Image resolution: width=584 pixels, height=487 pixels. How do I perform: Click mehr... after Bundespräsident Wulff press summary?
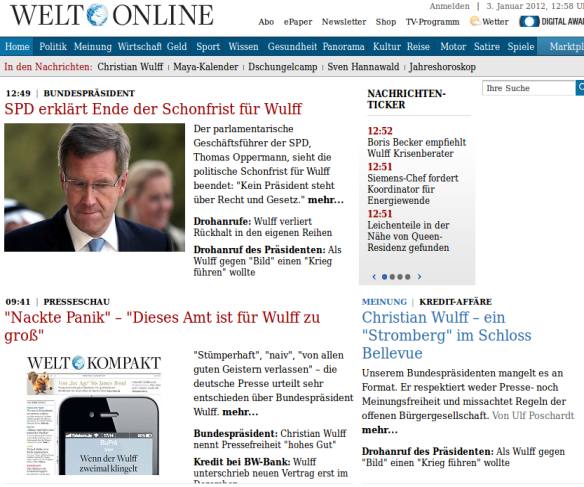point(240,412)
